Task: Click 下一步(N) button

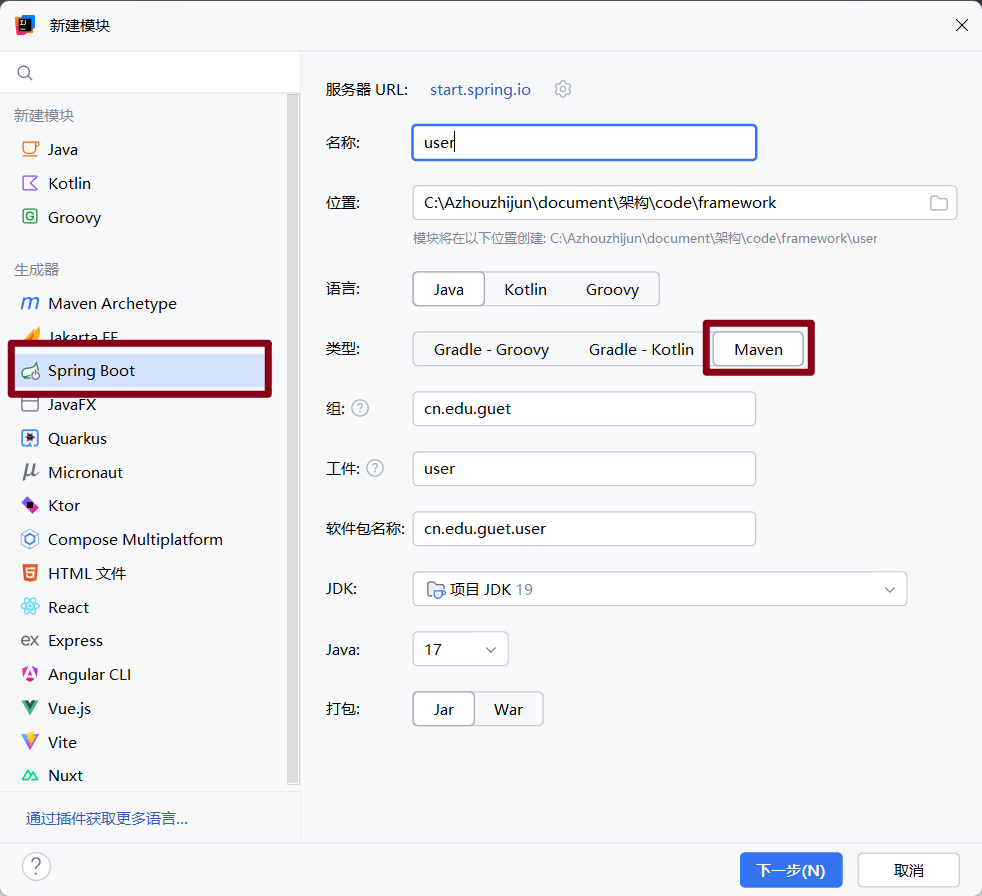Action: pyautogui.click(x=791, y=870)
